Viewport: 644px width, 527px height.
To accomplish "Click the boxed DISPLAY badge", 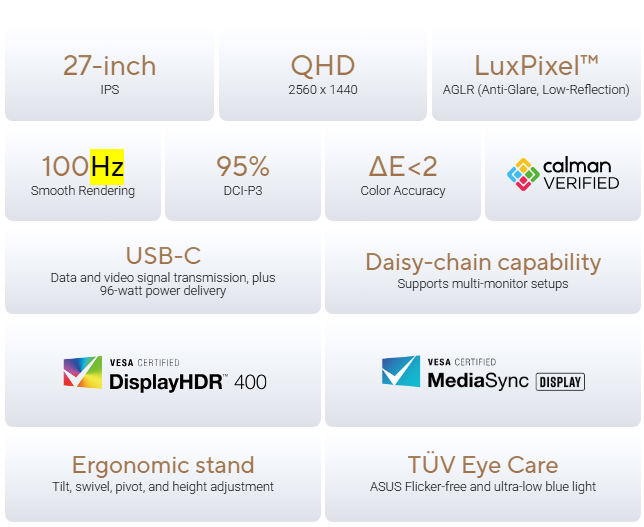I will coord(560,381).
